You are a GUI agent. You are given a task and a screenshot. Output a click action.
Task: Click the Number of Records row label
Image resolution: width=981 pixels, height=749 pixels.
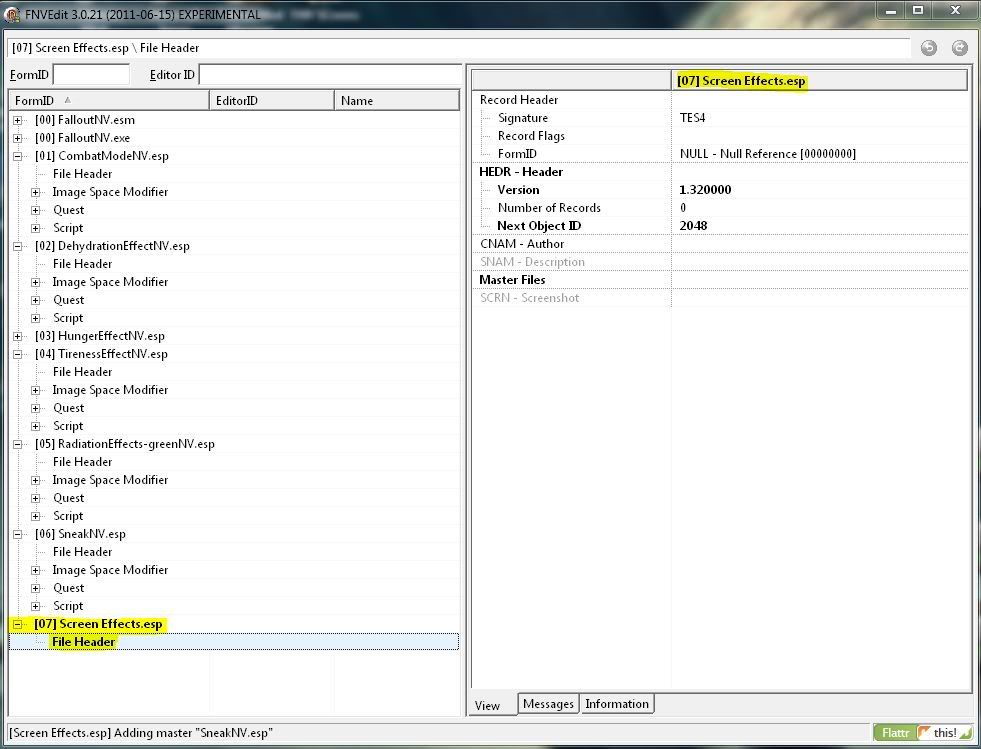549,208
